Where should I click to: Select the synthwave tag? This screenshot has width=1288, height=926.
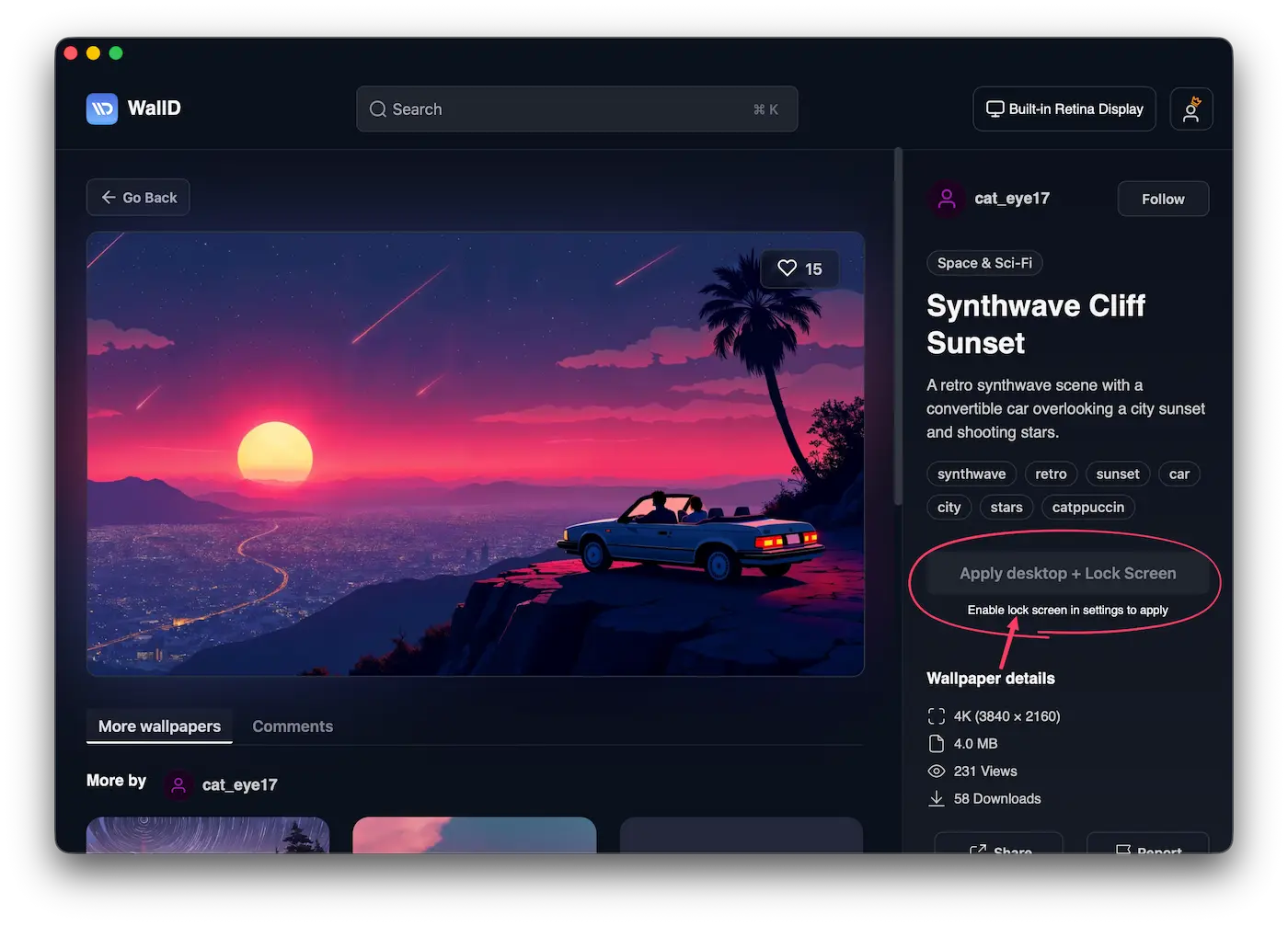(x=971, y=474)
